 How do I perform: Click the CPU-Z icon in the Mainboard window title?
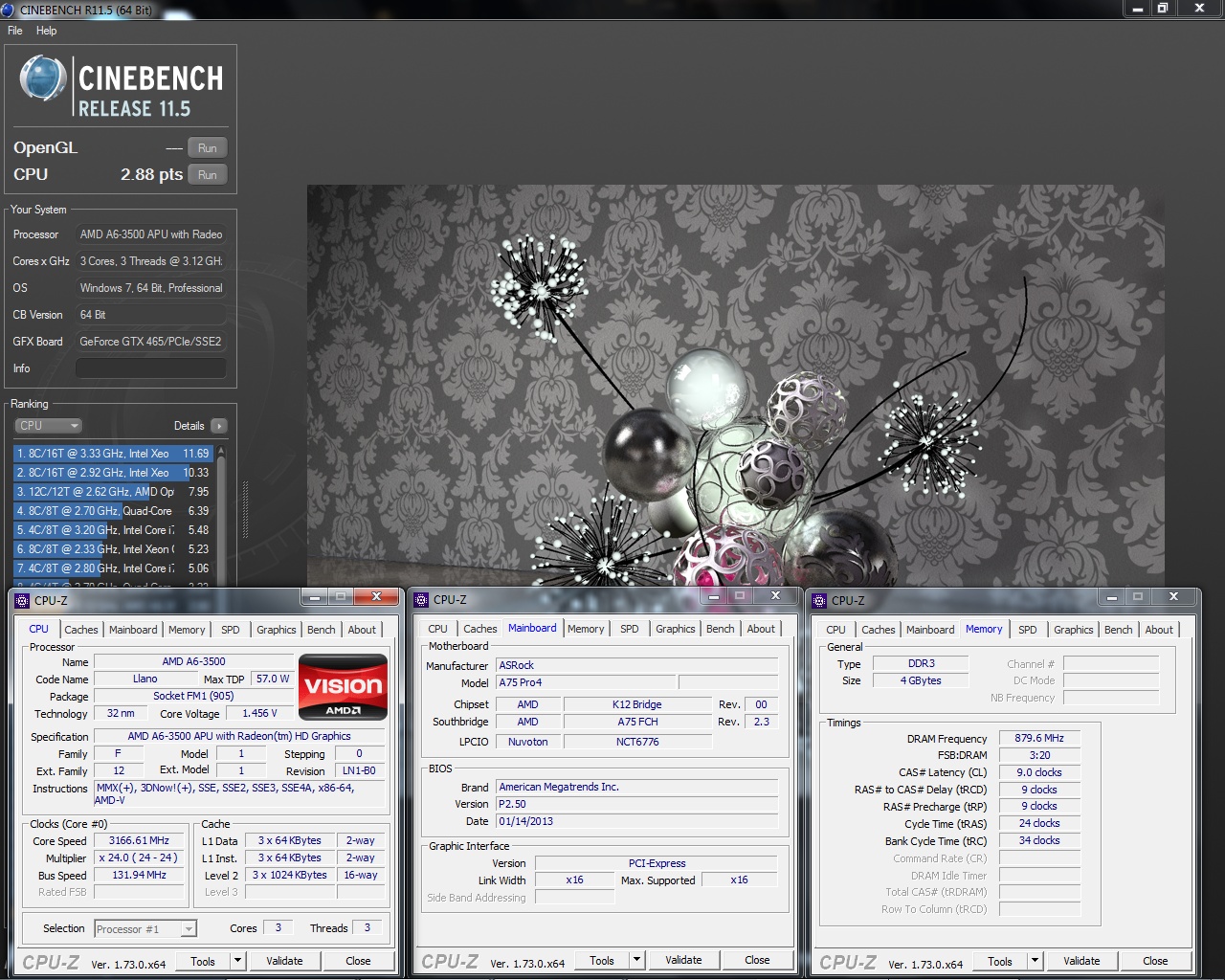click(421, 600)
